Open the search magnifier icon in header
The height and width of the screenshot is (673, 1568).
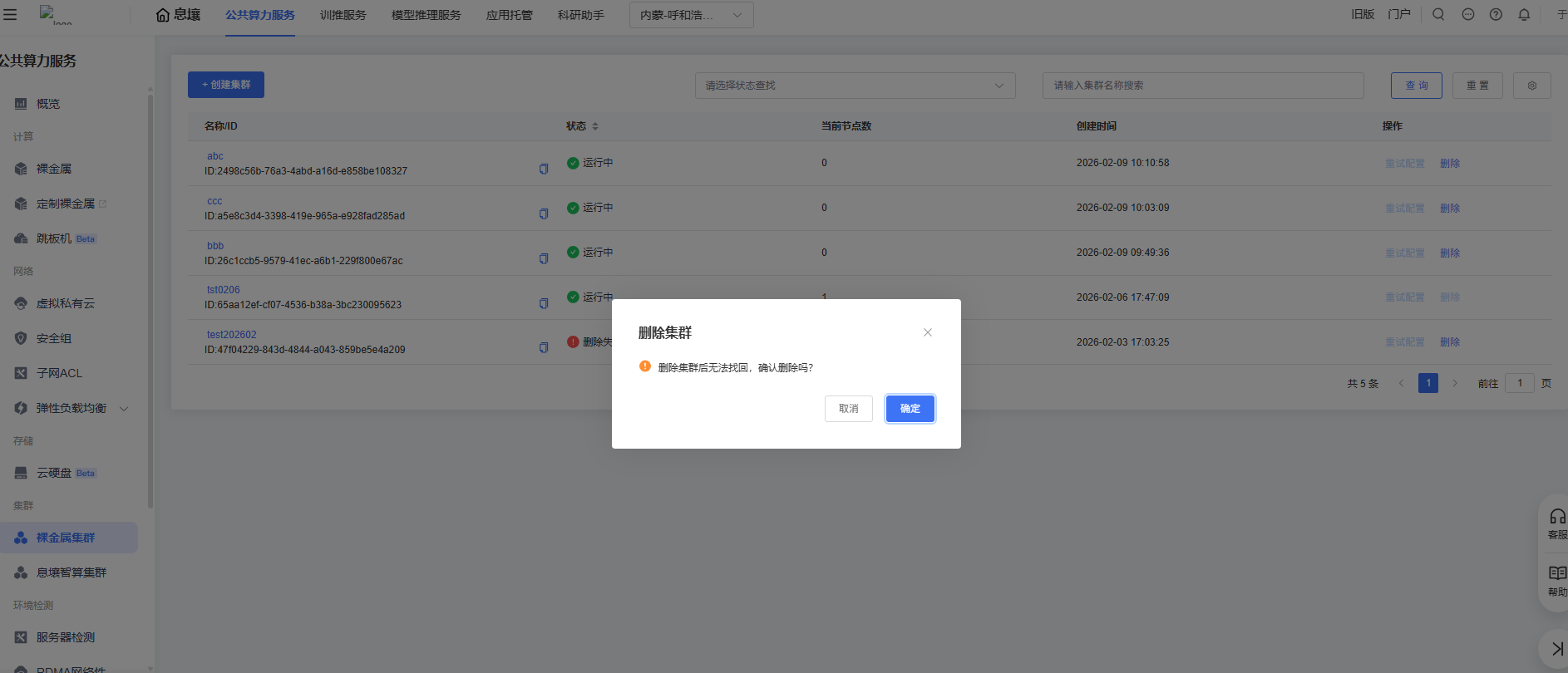click(x=1438, y=14)
